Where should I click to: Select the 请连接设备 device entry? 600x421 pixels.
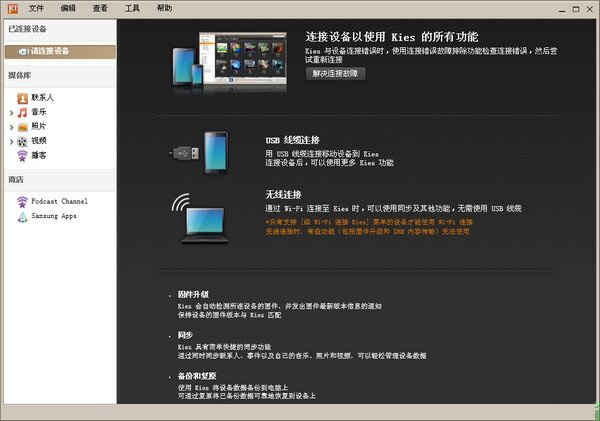click(58, 50)
